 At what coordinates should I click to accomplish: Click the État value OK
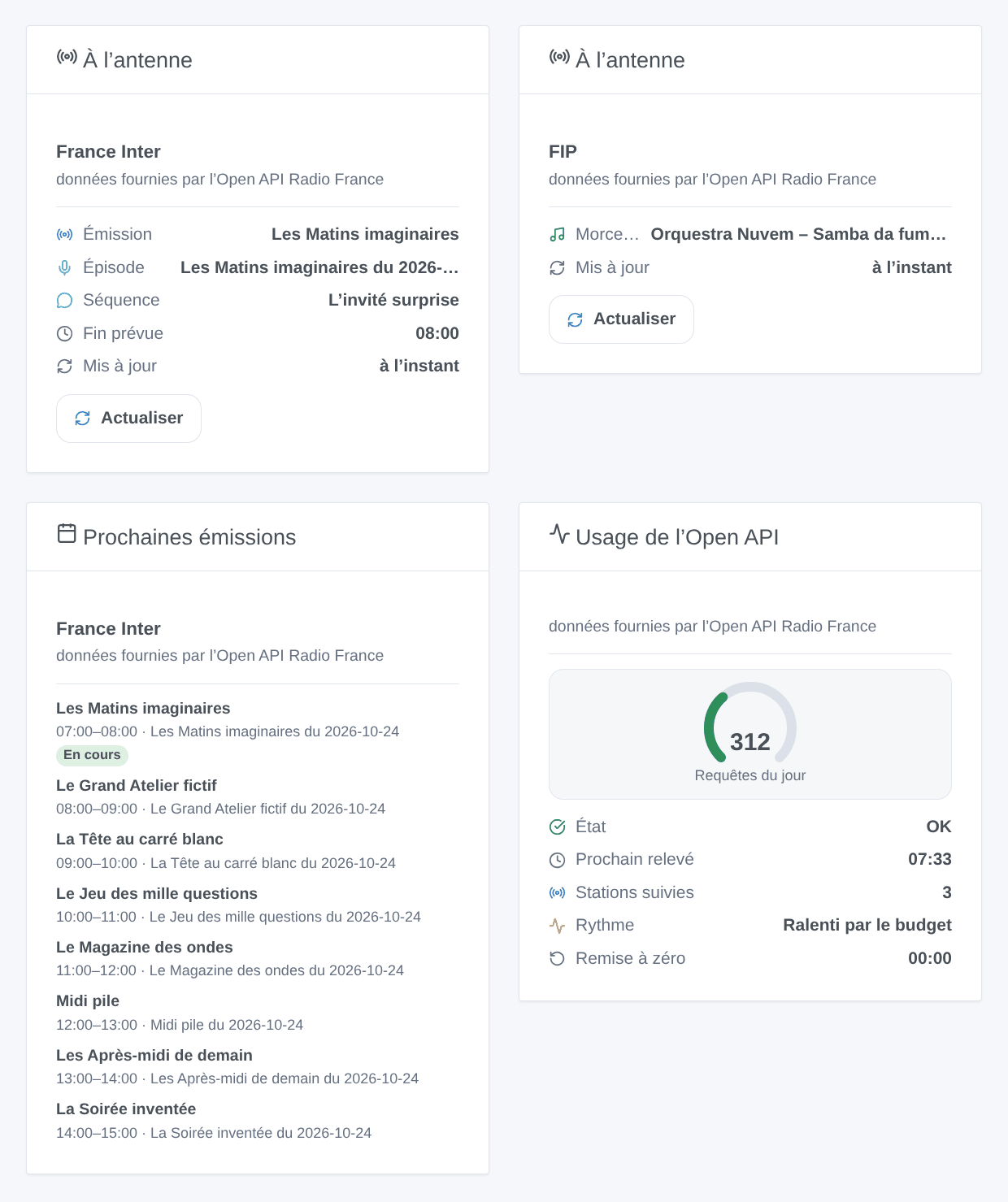tap(939, 827)
